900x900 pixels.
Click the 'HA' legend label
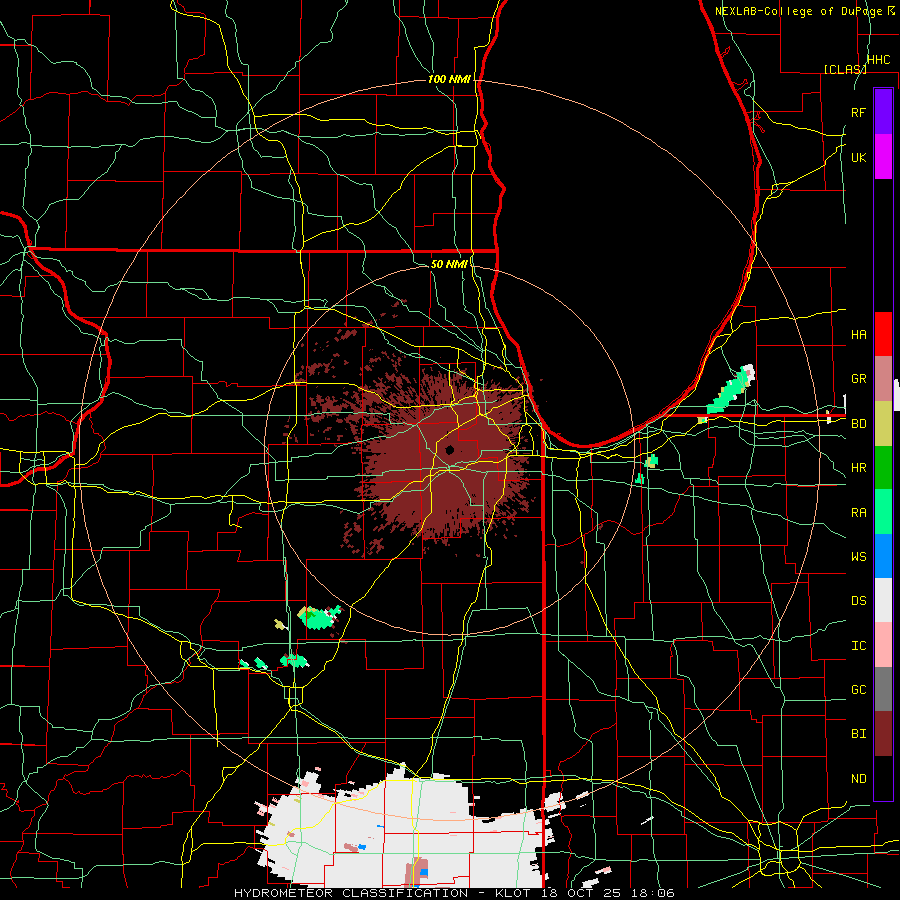pos(858,335)
